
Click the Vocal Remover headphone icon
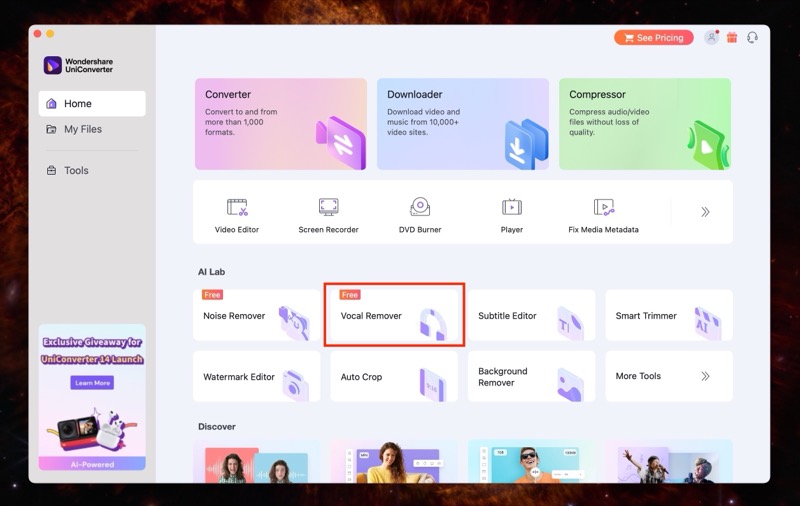tap(433, 324)
